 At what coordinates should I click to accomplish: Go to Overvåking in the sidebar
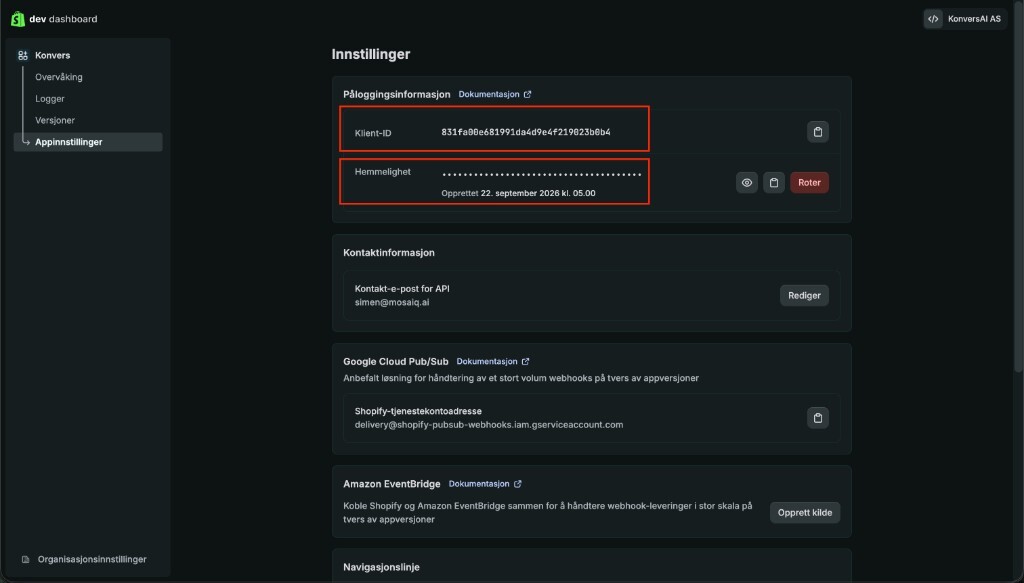tap(59, 77)
